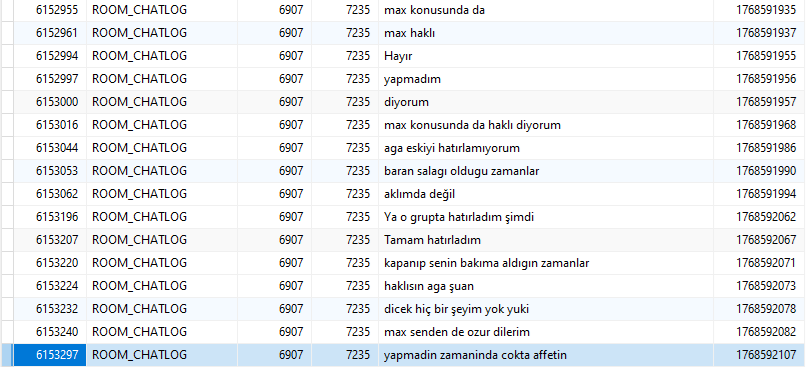Select timestamp cell 1768591935
This screenshot has height=367, width=810.
point(759,10)
